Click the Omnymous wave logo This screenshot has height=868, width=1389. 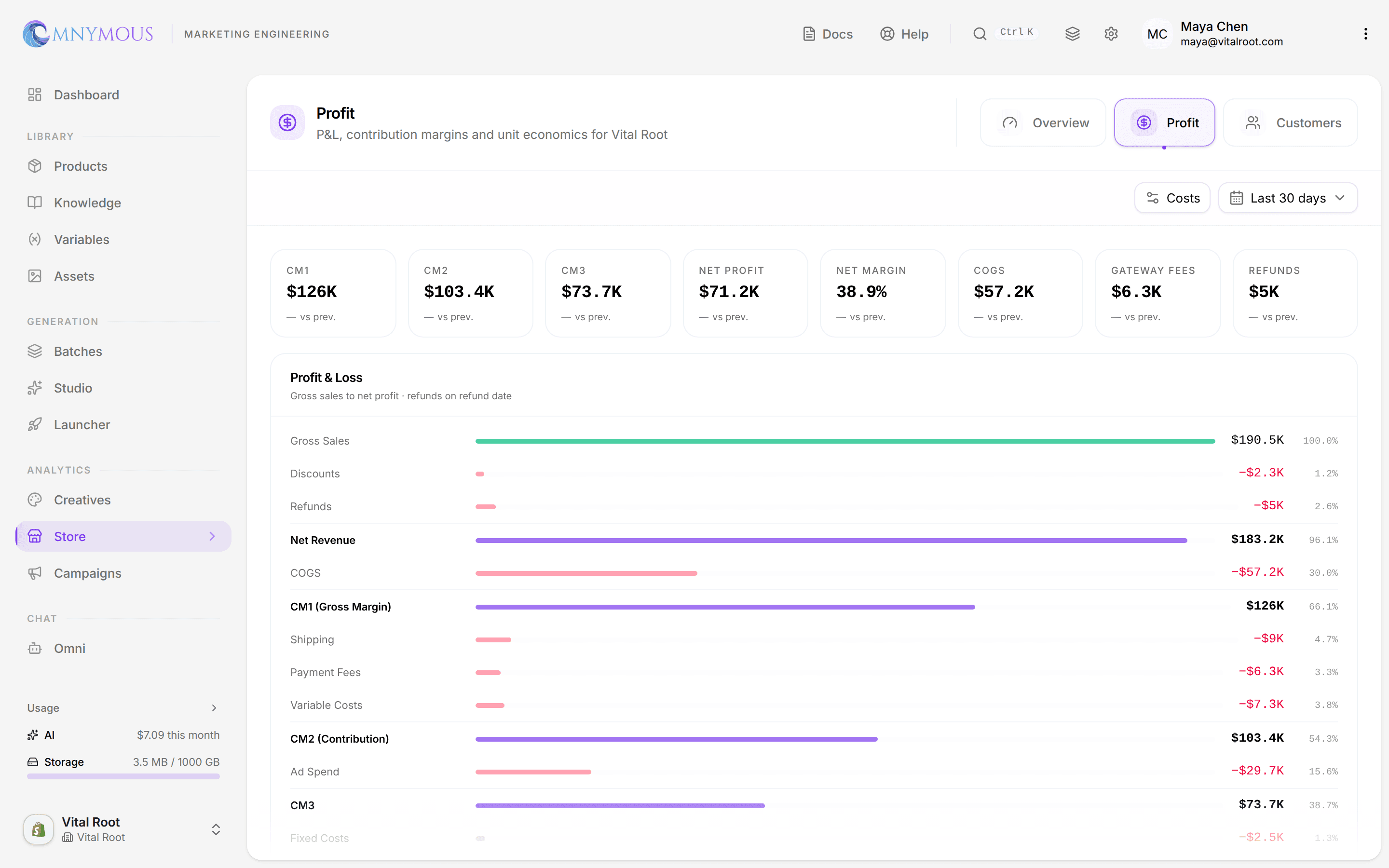point(36,34)
